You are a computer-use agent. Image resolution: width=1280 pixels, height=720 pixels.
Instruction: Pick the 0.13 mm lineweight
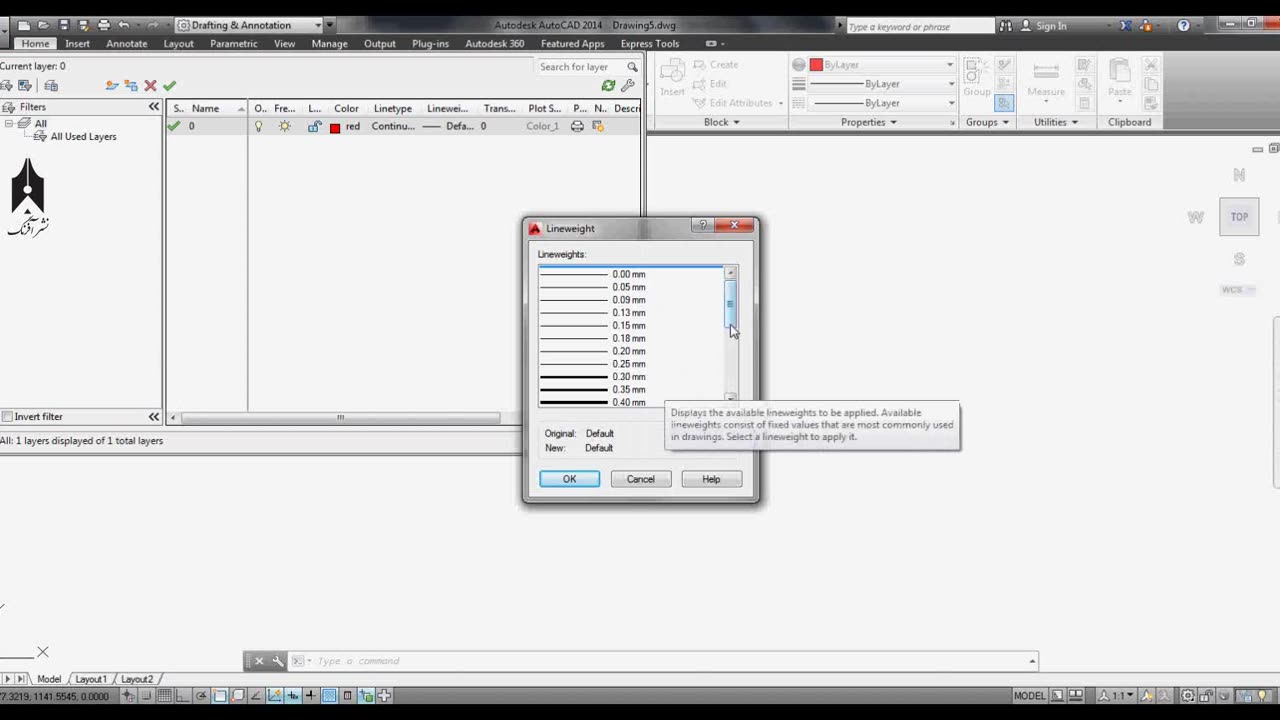click(x=631, y=313)
